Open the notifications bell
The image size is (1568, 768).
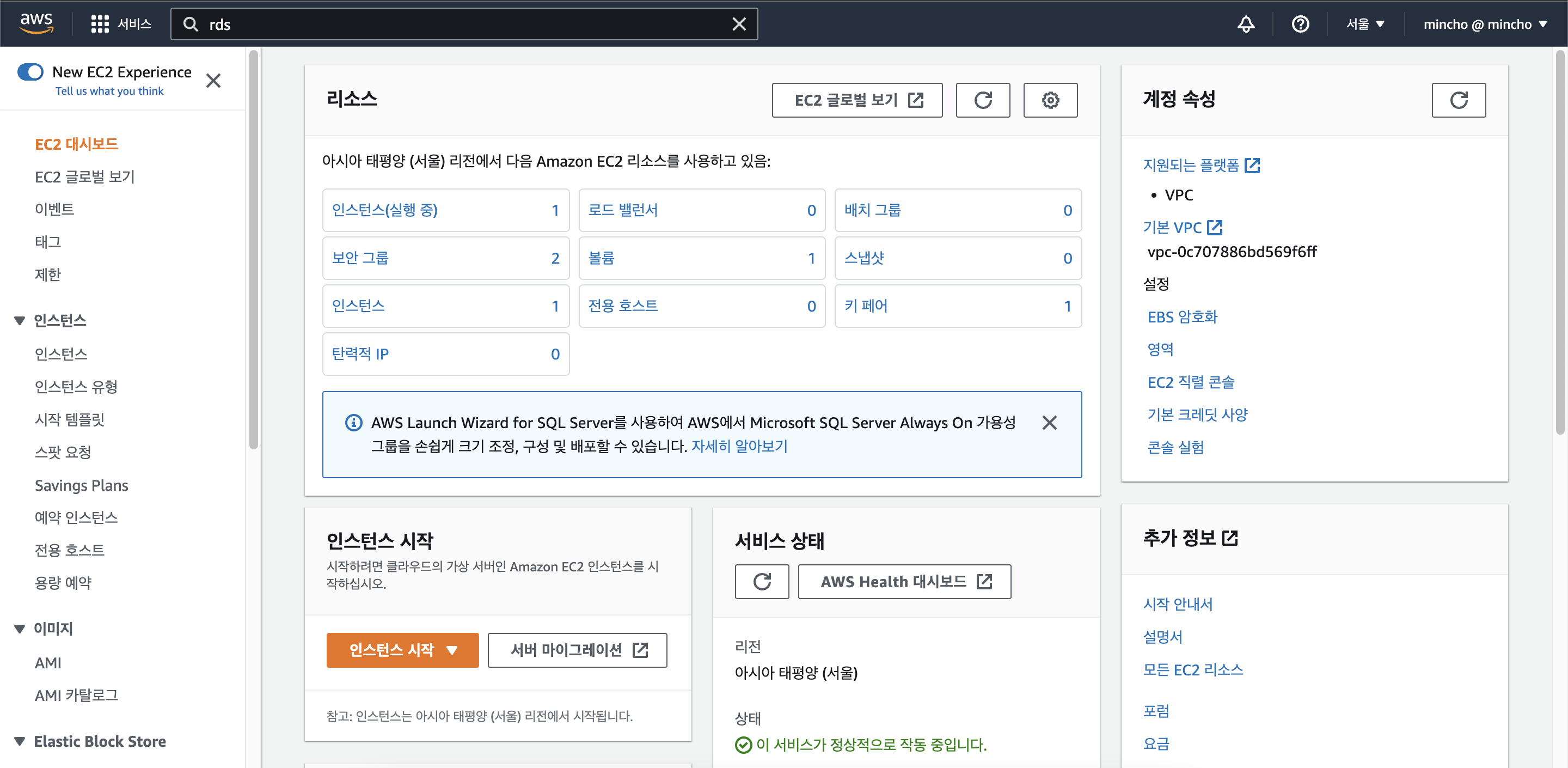(1245, 24)
